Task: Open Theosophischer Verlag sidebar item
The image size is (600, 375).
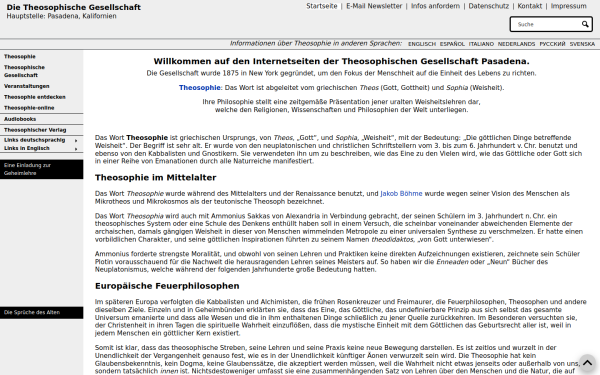Action: tap(35, 130)
